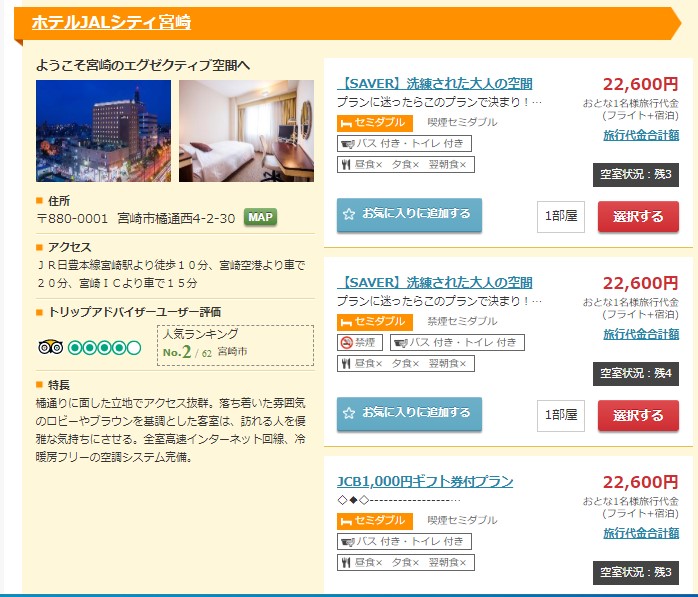Click the トリップアドバイザーユーザー評価 heading
The image size is (698, 597).
(x=134, y=312)
